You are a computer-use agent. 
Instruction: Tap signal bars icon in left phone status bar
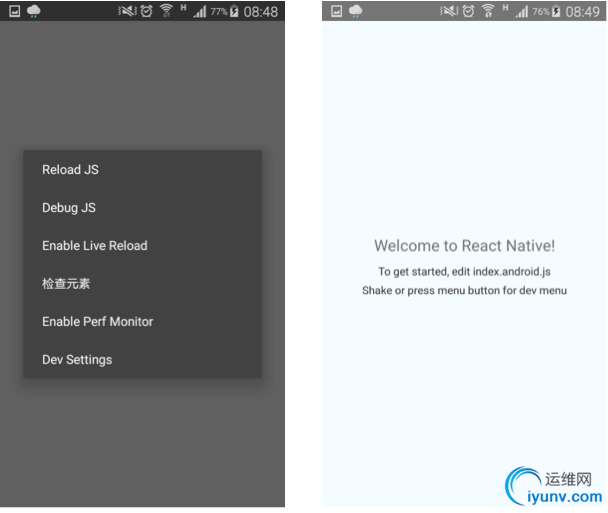click(200, 12)
